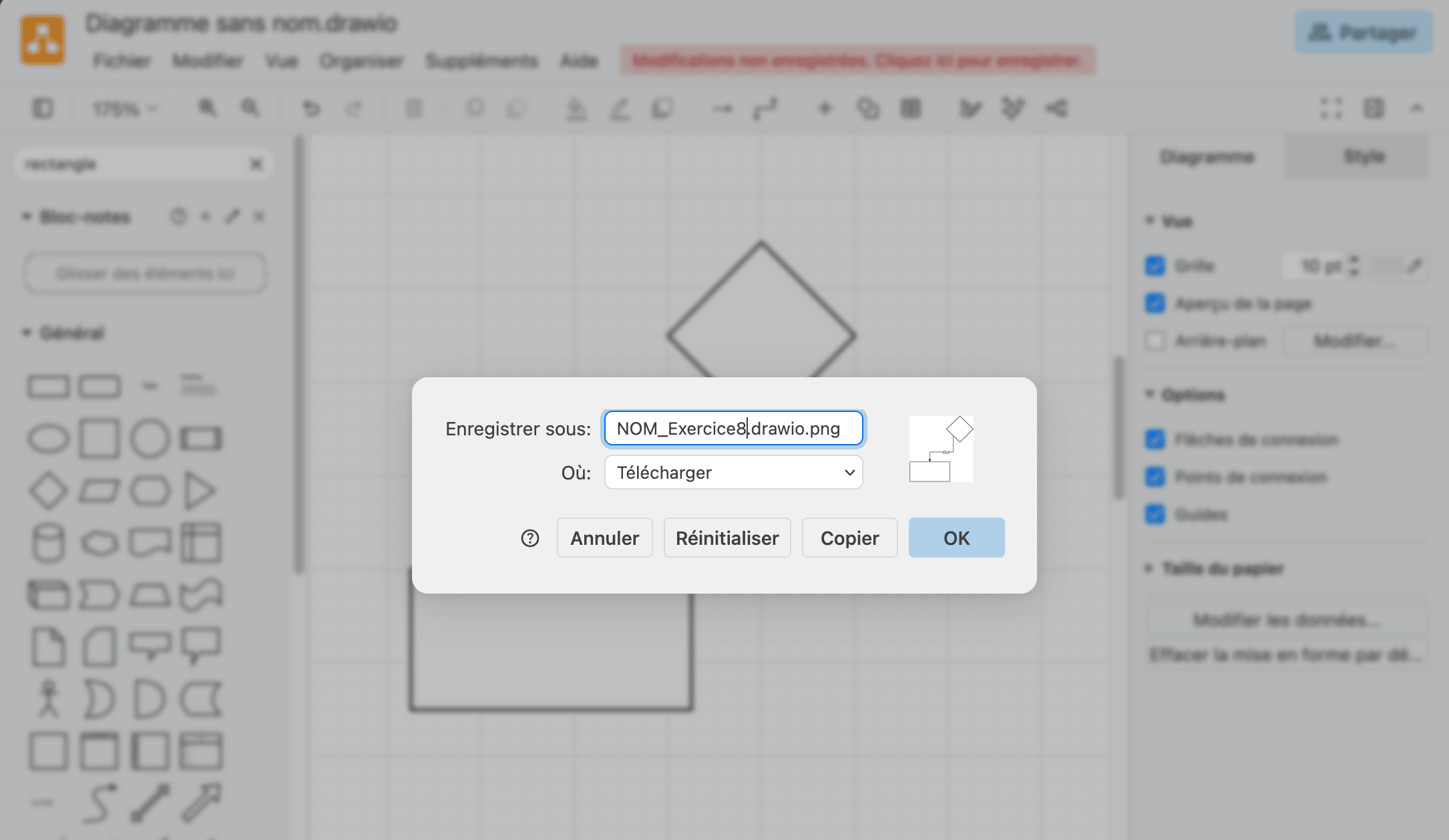The image size is (1449, 840).
Task: Select the actor stick figure shape
Action: 48,698
